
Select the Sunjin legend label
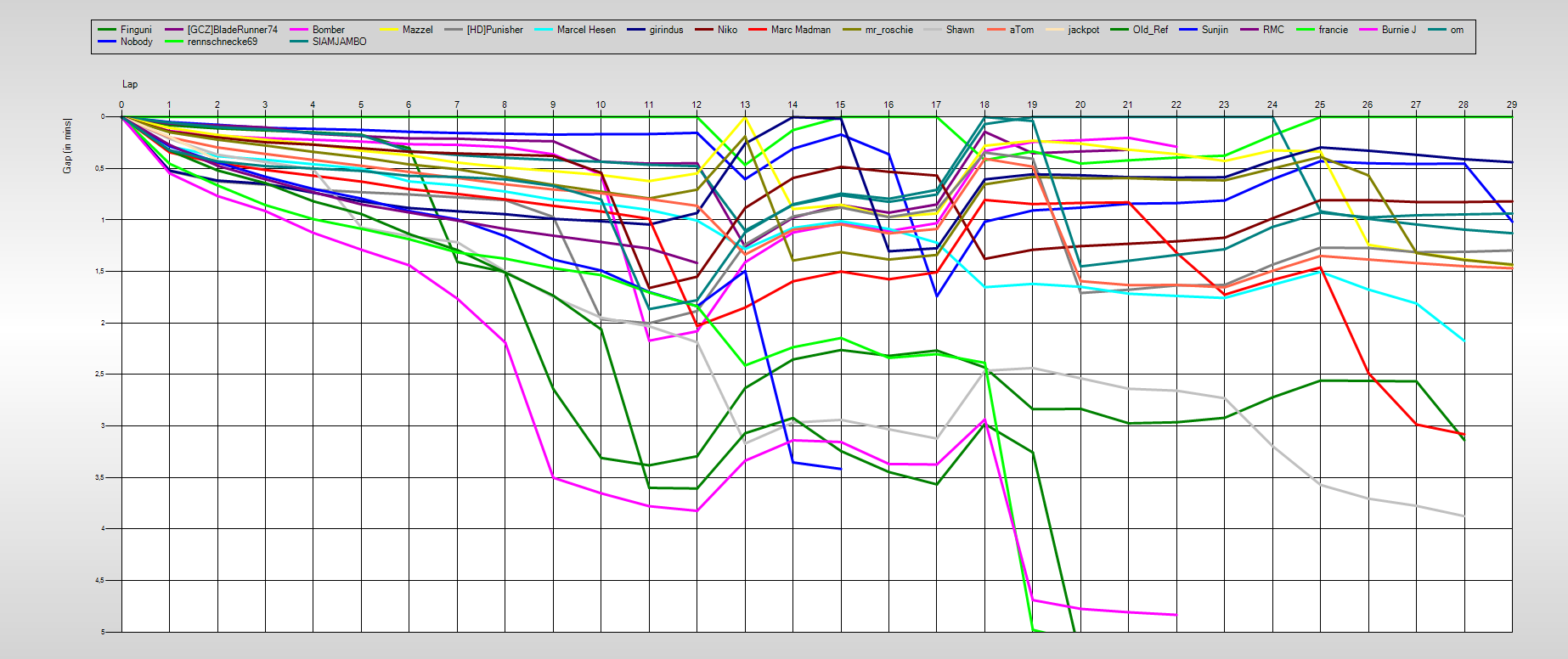(x=1215, y=30)
